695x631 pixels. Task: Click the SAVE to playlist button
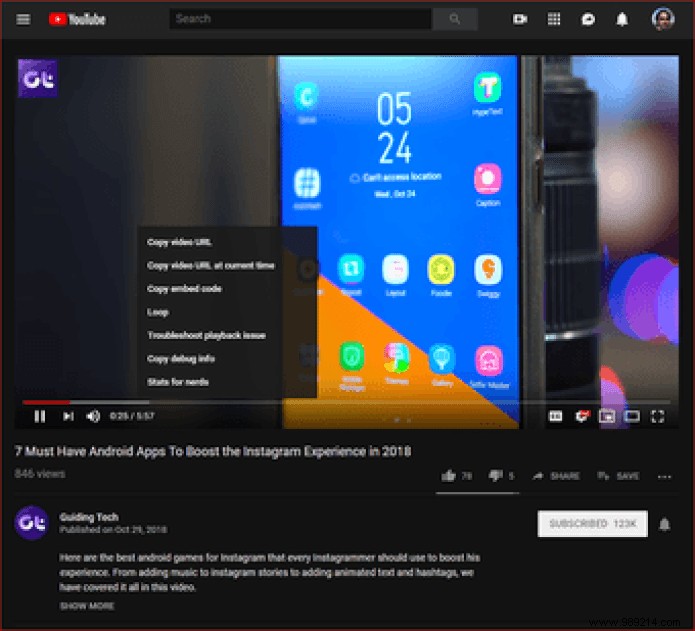[618, 476]
